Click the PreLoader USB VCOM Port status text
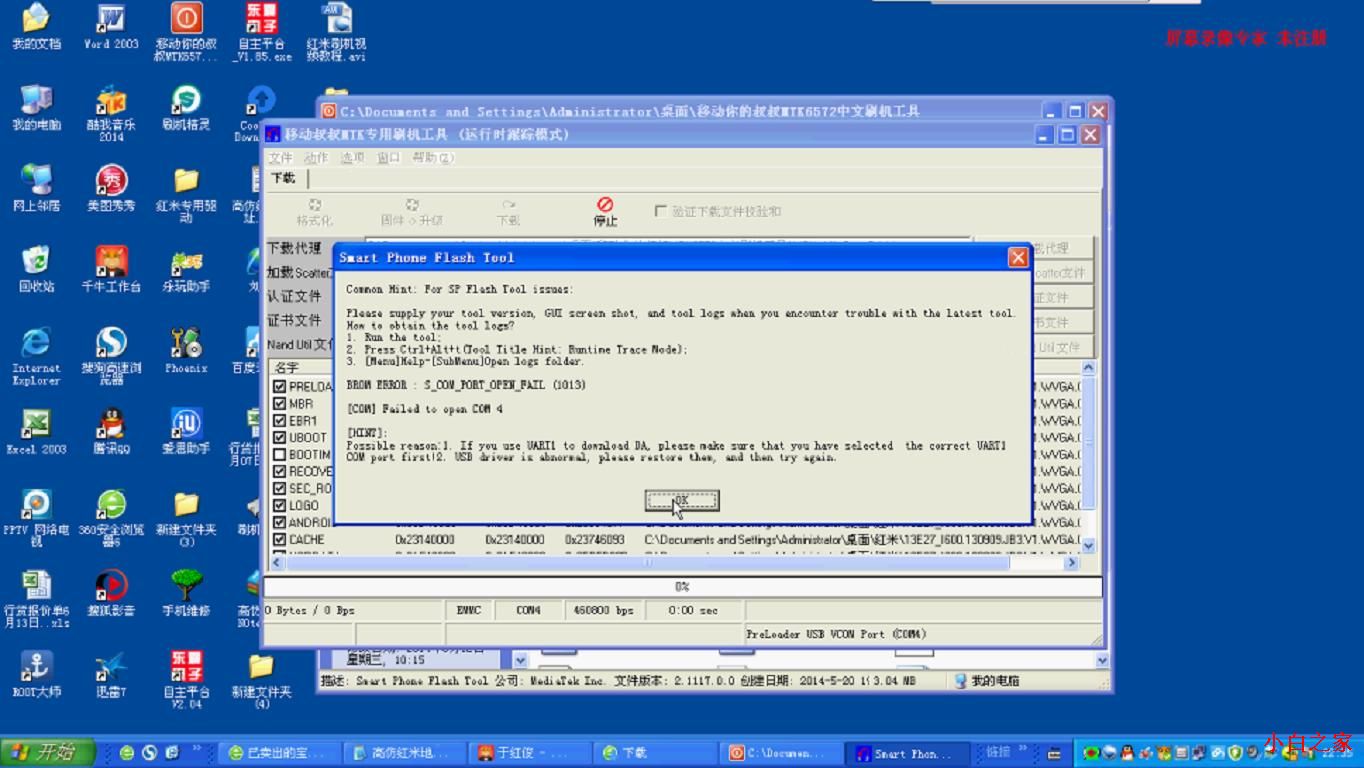This screenshot has width=1364, height=768. tap(836, 634)
